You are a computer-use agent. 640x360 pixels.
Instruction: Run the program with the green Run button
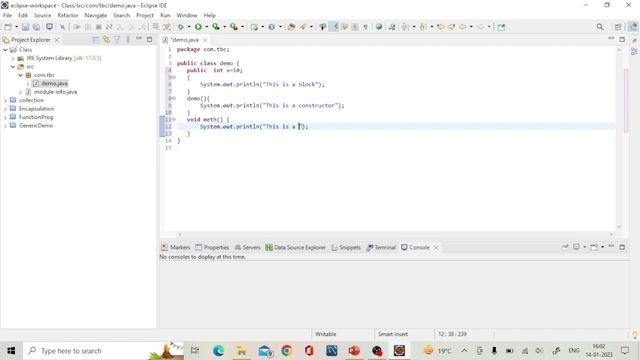[x=198, y=27]
